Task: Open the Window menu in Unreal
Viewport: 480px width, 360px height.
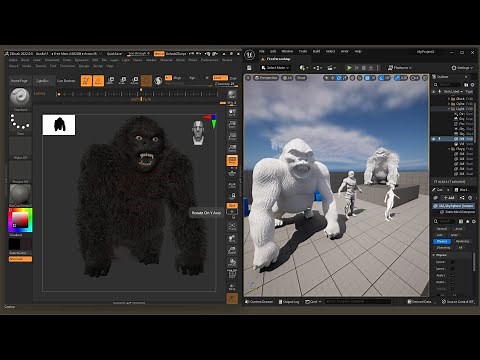Action: point(287,51)
